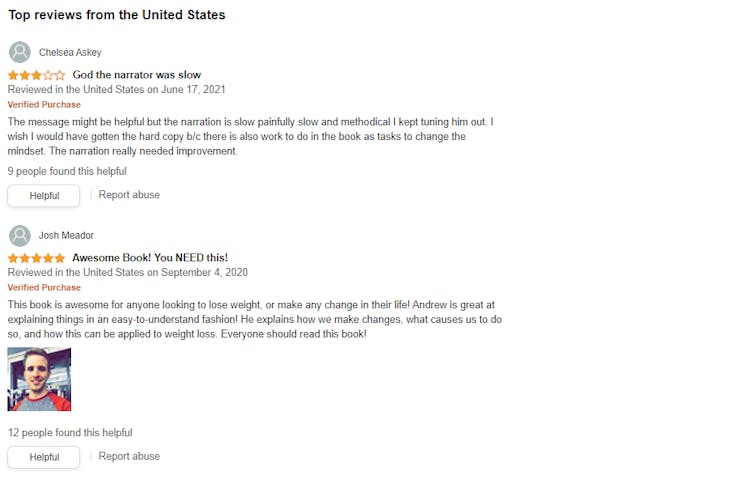Click the three-star rating on Chelsea's review
744x480 pixels.
[37, 75]
